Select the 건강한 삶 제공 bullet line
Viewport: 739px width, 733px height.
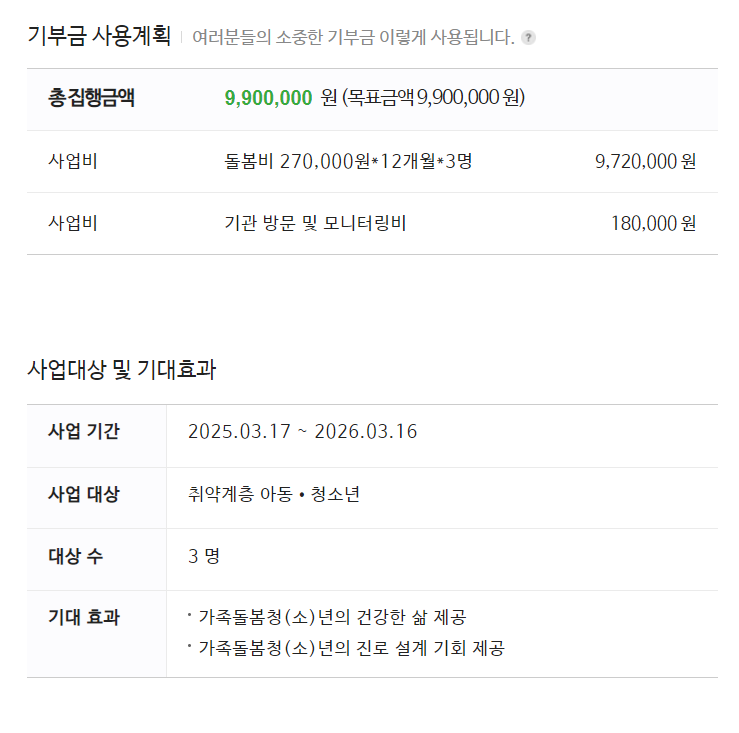pos(327,617)
